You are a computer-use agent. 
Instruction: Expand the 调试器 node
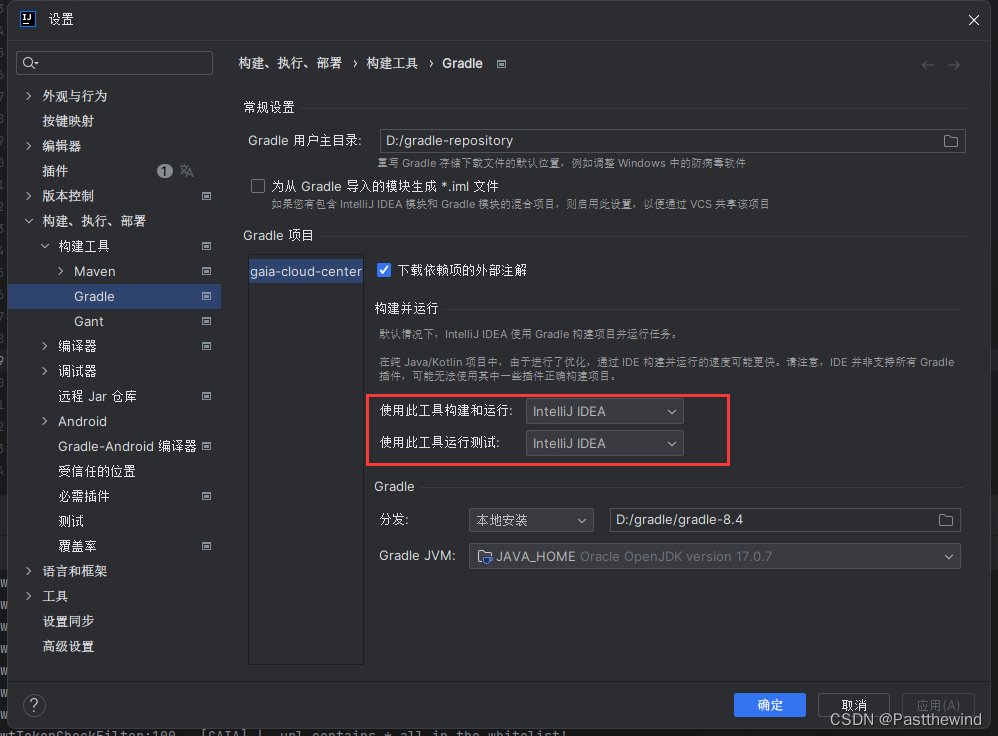45,371
